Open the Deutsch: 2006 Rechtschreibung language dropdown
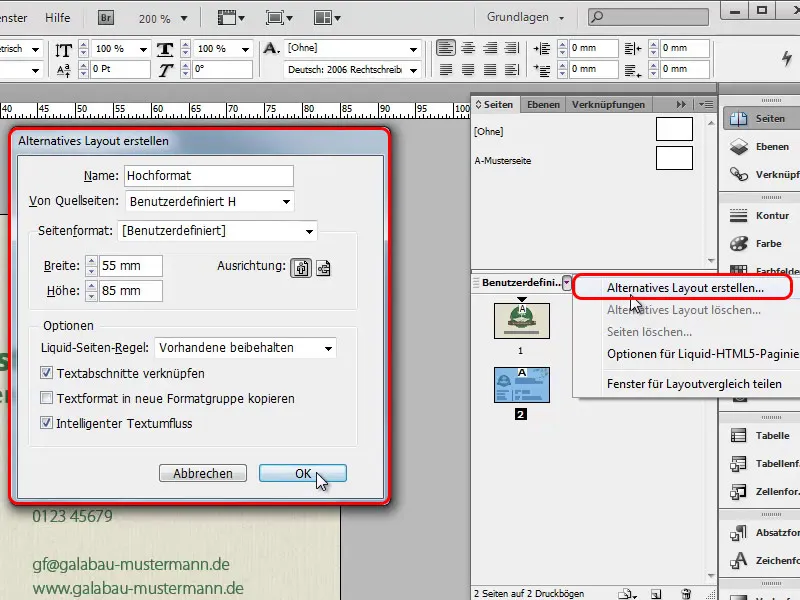This screenshot has height=600, width=800. [x=413, y=70]
